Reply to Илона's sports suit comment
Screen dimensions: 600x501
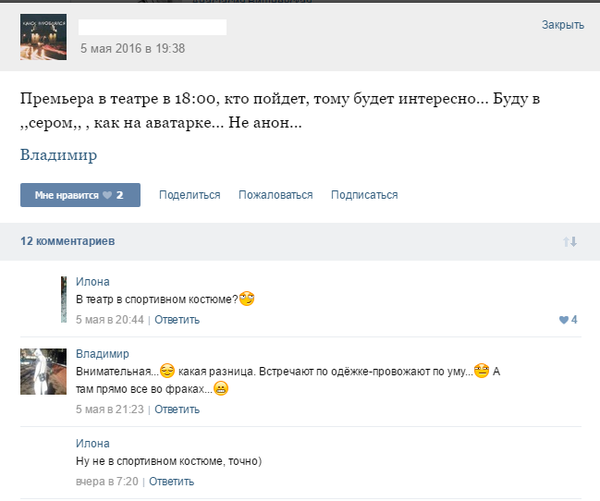pyautogui.click(x=177, y=320)
